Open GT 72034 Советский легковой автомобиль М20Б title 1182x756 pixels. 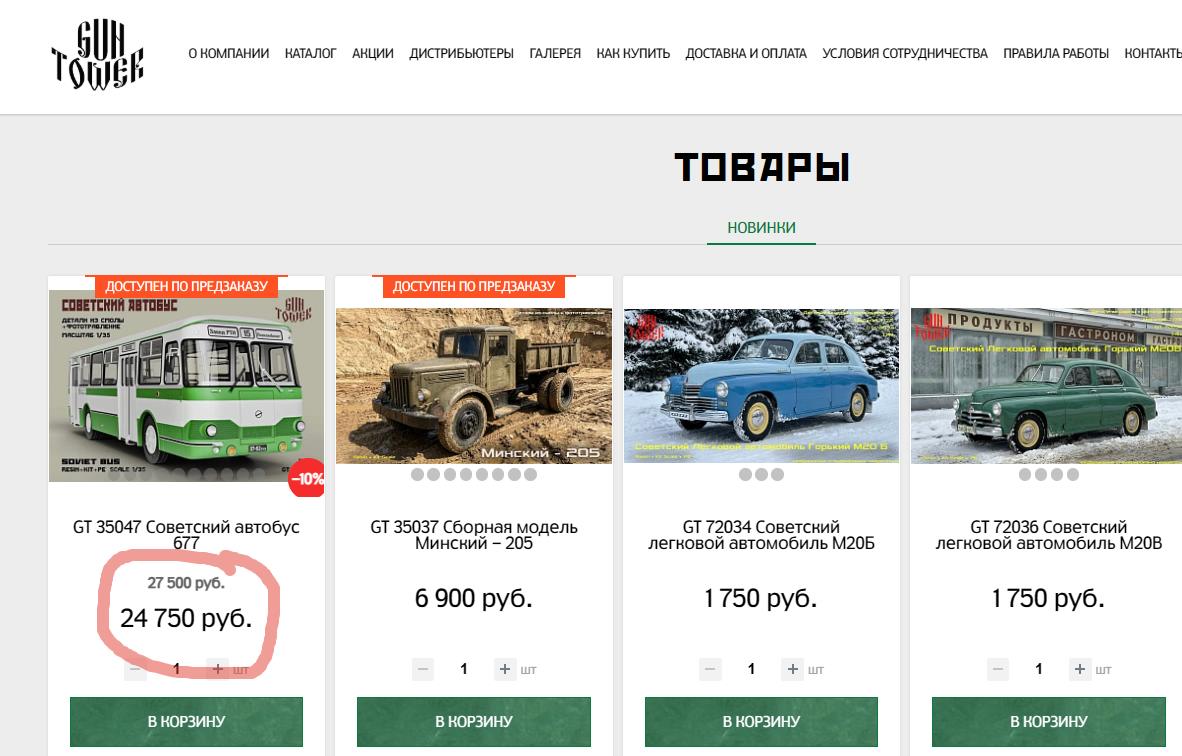[x=761, y=535]
